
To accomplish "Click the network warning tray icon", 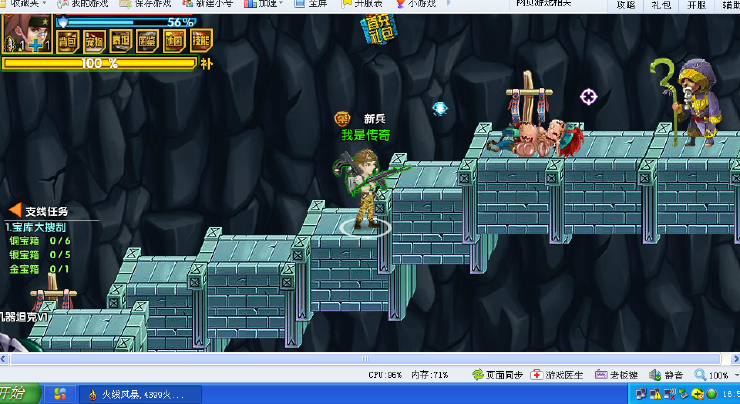I will pos(655,394).
